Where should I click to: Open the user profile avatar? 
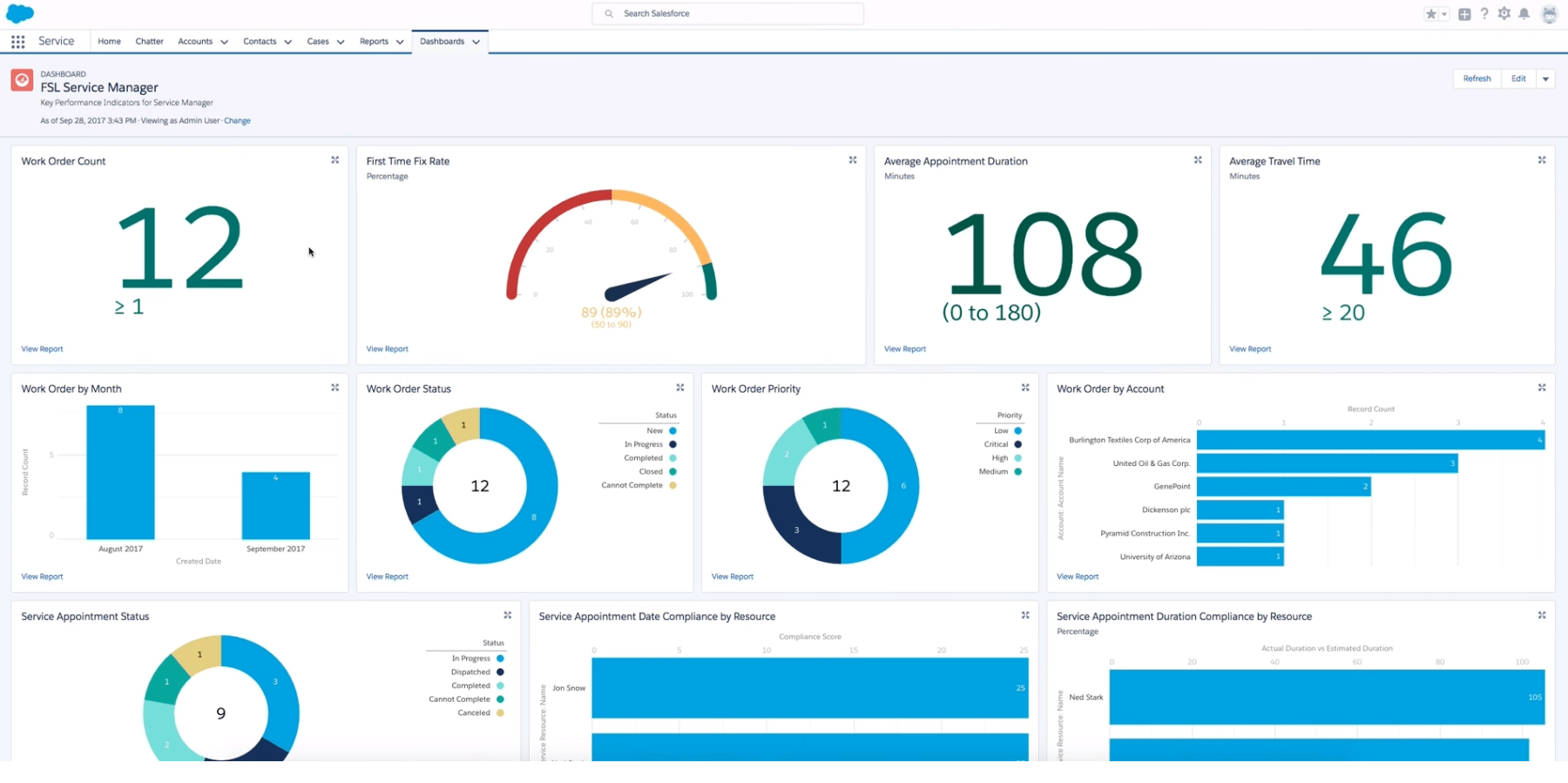[x=1549, y=14]
